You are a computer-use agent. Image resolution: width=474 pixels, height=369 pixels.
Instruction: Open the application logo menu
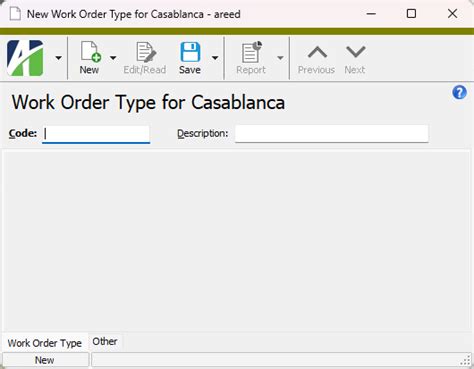(25, 58)
